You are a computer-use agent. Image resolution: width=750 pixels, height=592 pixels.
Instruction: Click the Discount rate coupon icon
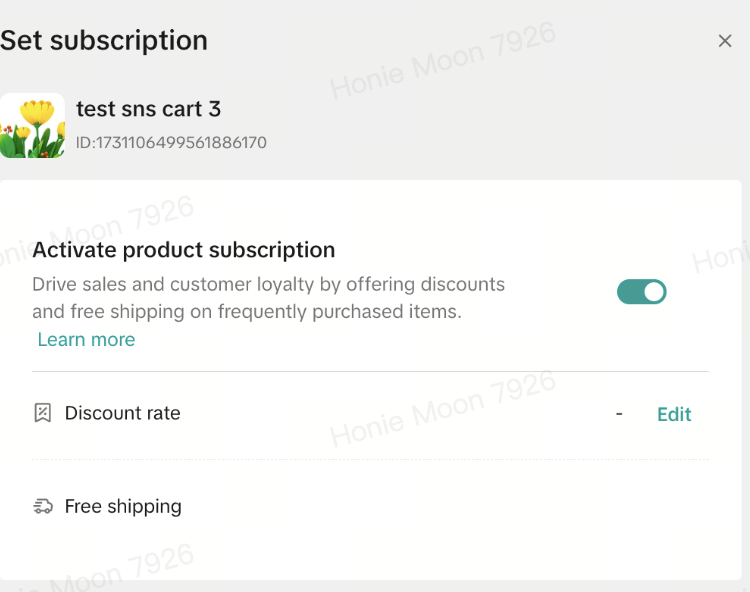point(43,413)
